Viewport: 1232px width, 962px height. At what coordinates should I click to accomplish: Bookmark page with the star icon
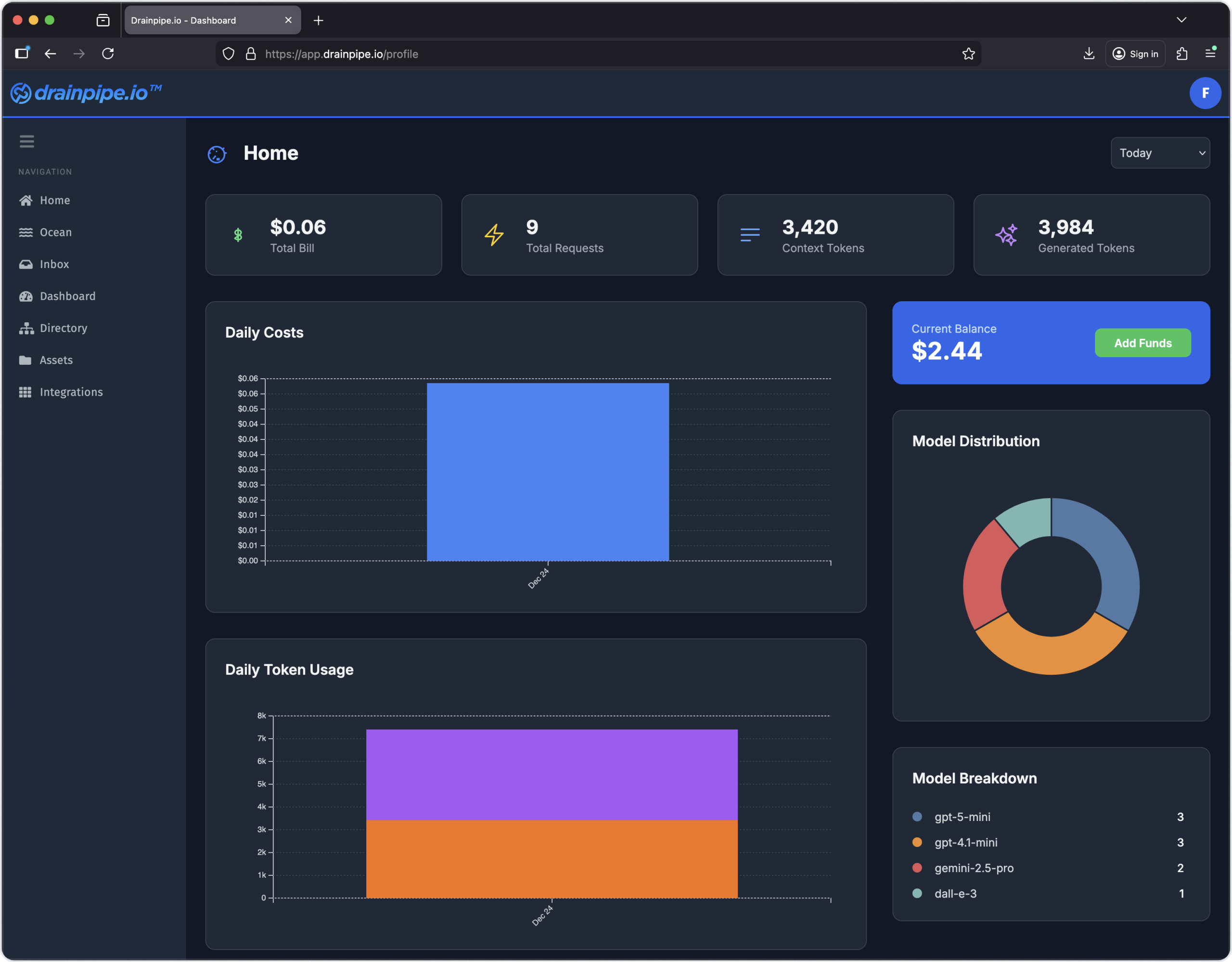click(968, 54)
